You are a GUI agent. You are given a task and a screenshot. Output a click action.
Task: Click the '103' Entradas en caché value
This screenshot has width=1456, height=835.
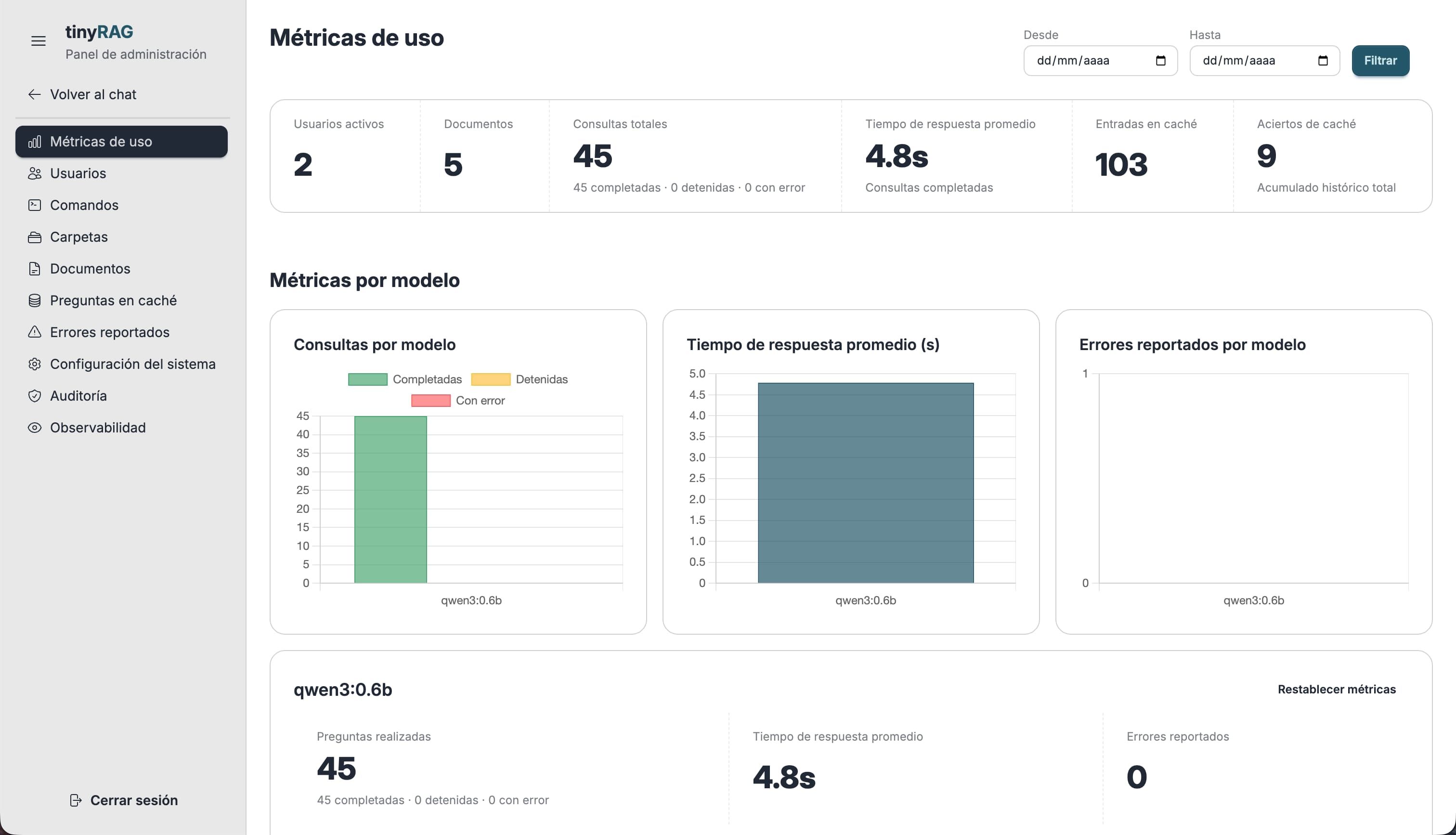tap(1121, 165)
